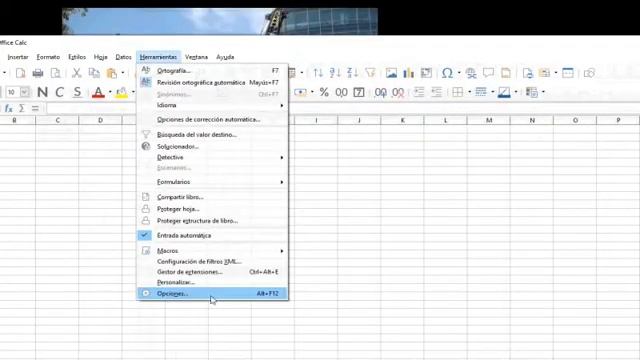Toggle italic with the C button
The width and height of the screenshot is (640, 360).
[x=60, y=92]
